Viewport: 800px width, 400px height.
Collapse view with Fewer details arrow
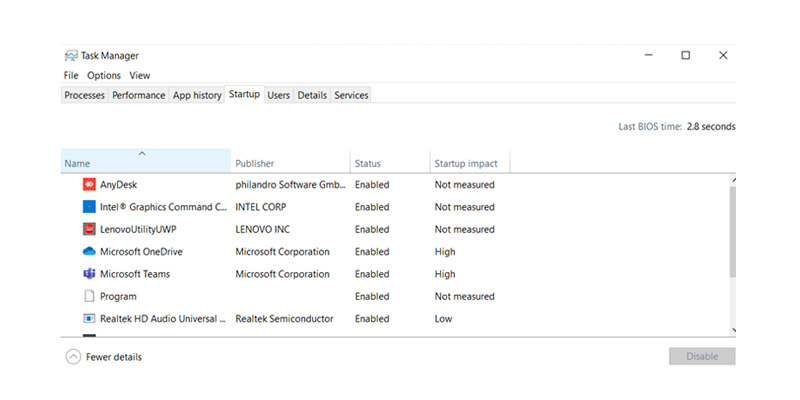coord(73,357)
